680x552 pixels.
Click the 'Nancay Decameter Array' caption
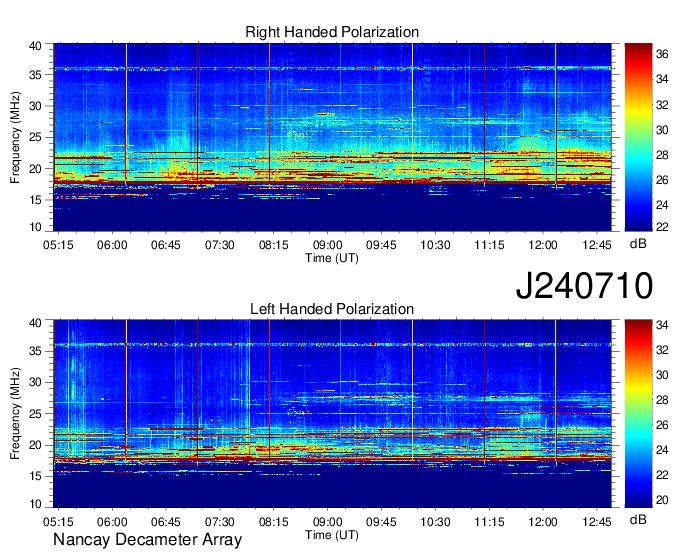(x=147, y=539)
